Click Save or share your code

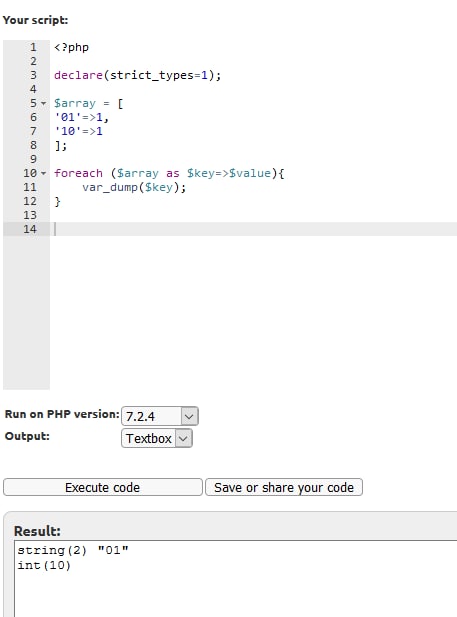pyautogui.click(x=284, y=487)
